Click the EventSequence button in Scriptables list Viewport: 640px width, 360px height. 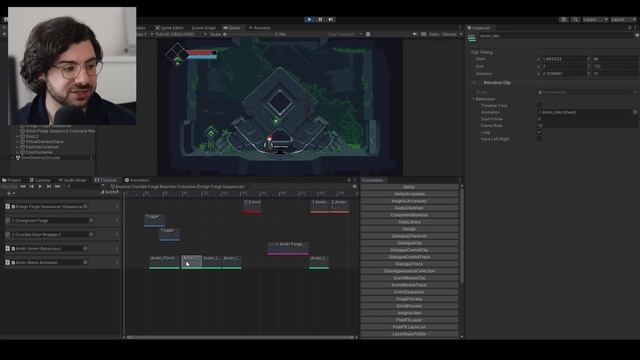click(x=409, y=292)
